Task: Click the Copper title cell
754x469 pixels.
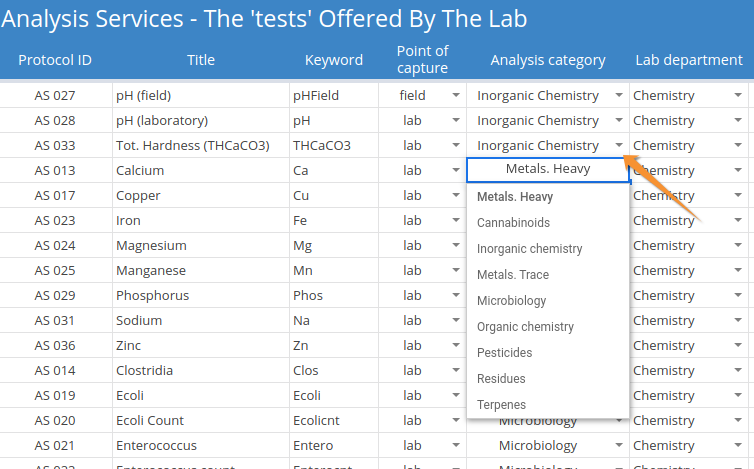Action: (200, 196)
